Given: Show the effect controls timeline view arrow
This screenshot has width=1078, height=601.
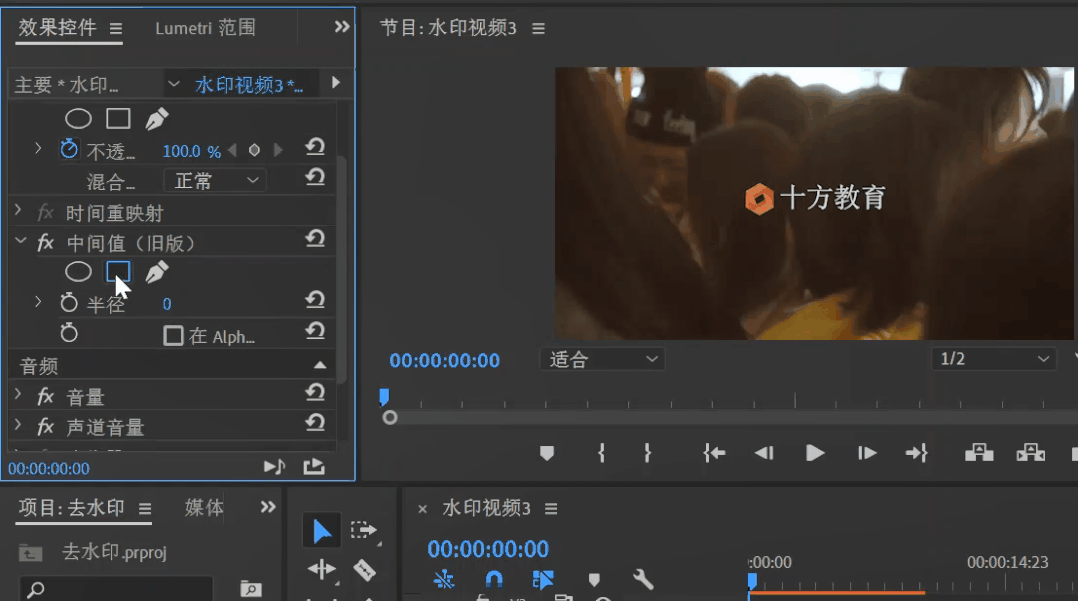Looking at the screenshot, I should pyautogui.click(x=336, y=83).
